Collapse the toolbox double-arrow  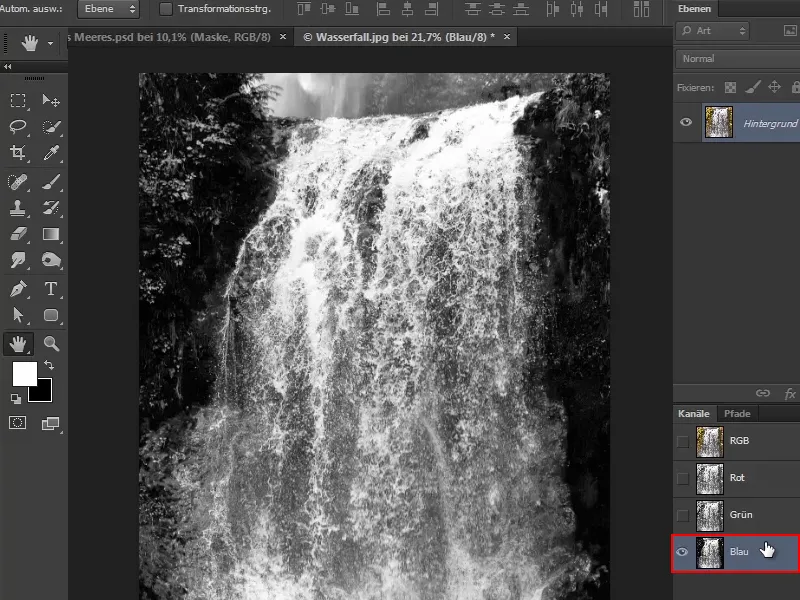7,66
